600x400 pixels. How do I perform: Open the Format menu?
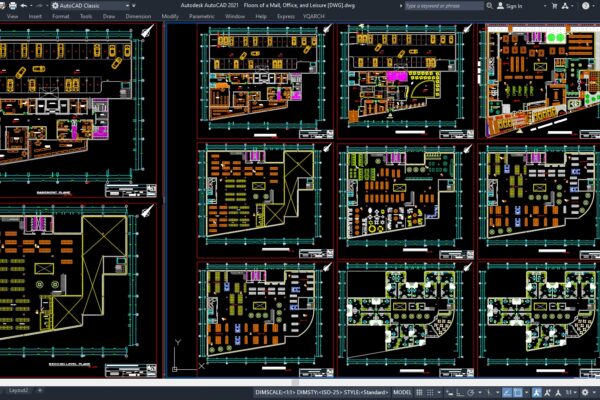click(61, 16)
